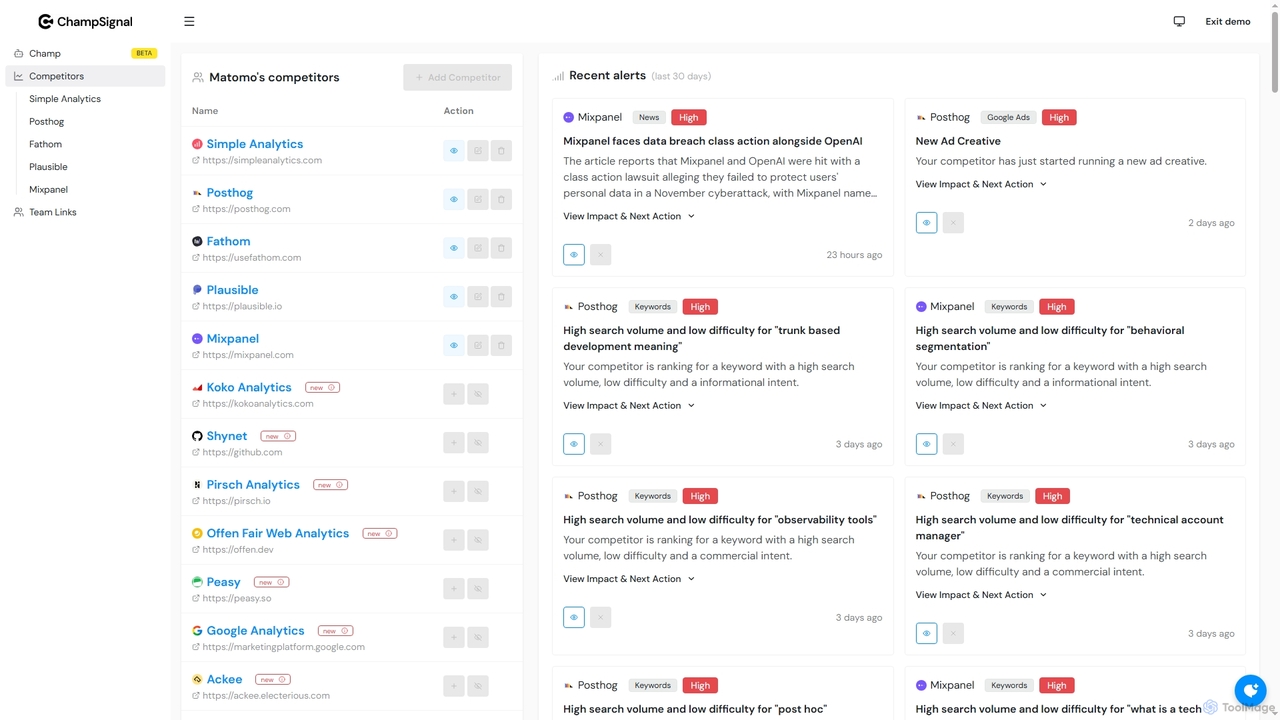Open Mixpanel in the sidebar submenu
This screenshot has height=720, width=1280.
[48, 189]
